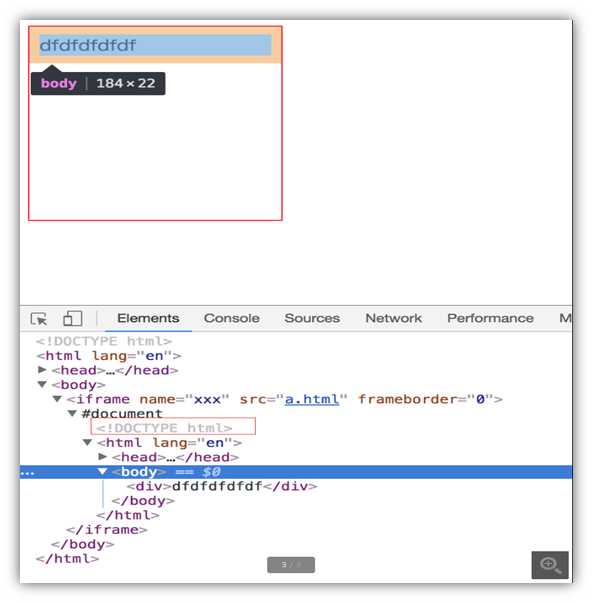The image size is (593, 603).
Task: Select the last closing /html row
Action: (67, 558)
